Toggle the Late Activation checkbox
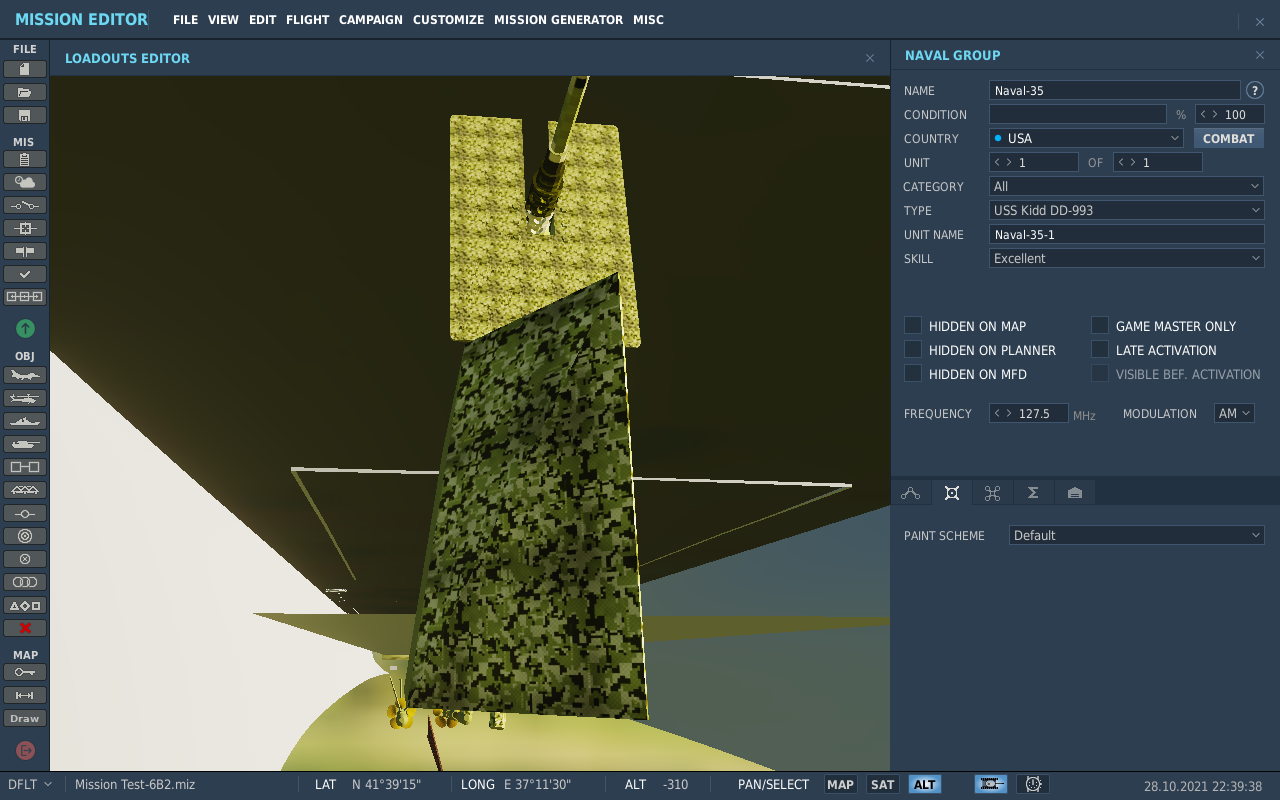The height and width of the screenshot is (800, 1280). [x=1100, y=349]
